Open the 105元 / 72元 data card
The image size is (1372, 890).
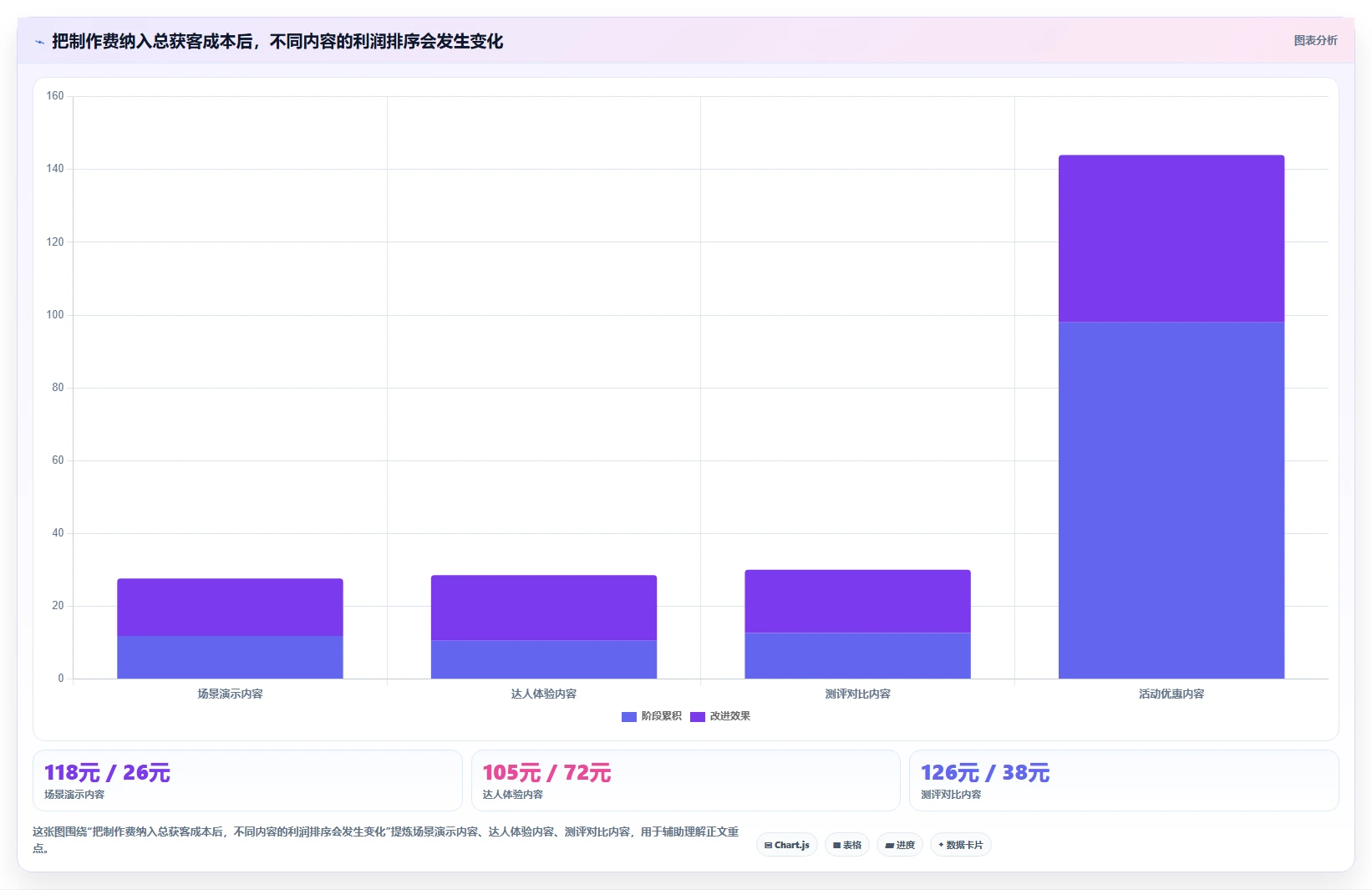[686, 781]
